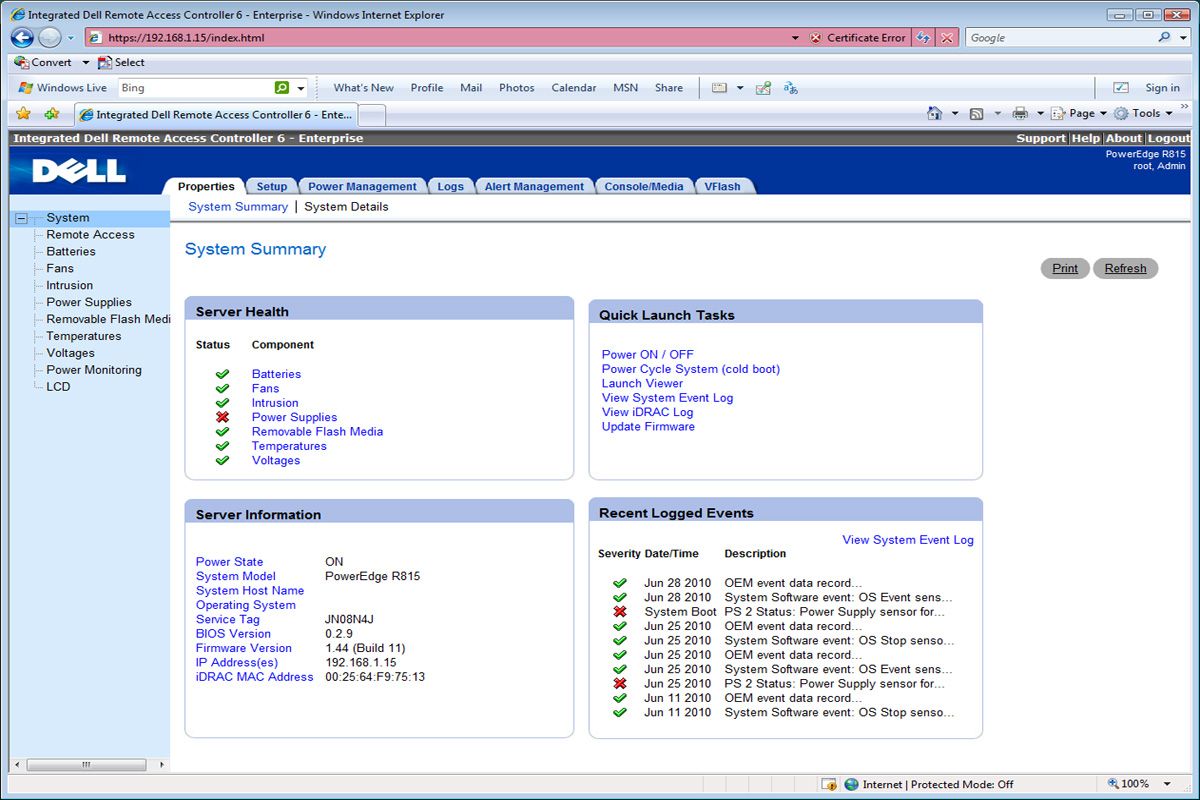Screen dimensions: 1200x800
Task: Open the address bar history dropdown
Action: click(x=795, y=38)
